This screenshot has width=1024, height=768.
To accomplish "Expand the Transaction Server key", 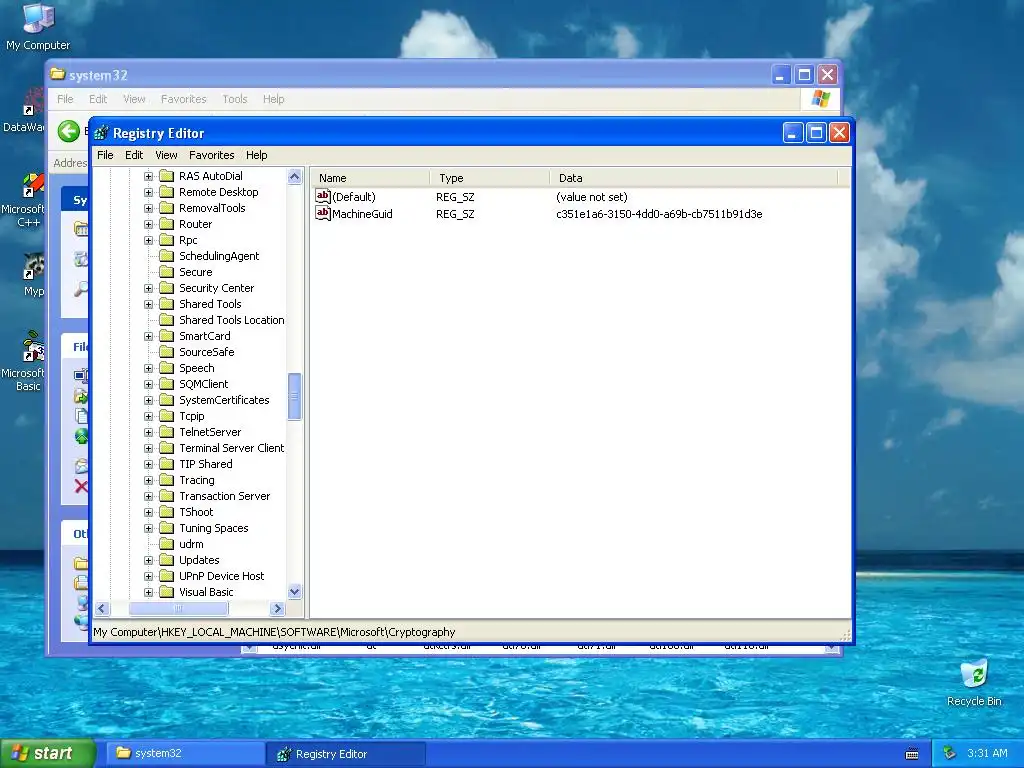I will tap(148, 496).
